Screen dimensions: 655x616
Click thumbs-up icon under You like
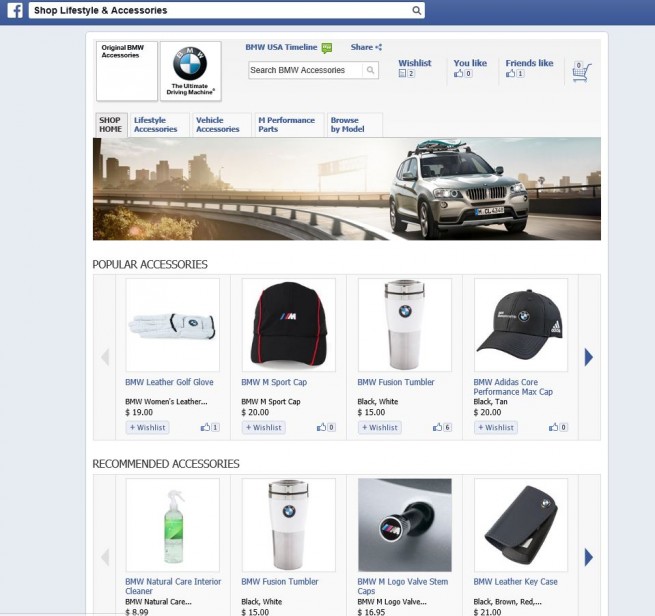[x=459, y=74]
